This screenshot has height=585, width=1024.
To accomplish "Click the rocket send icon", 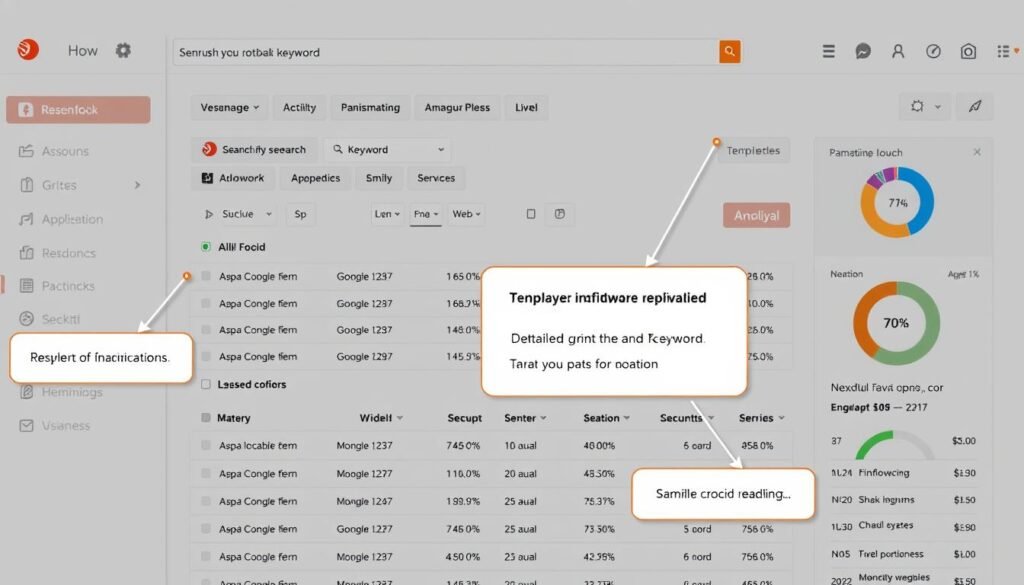I will pyautogui.click(x=974, y=106).
